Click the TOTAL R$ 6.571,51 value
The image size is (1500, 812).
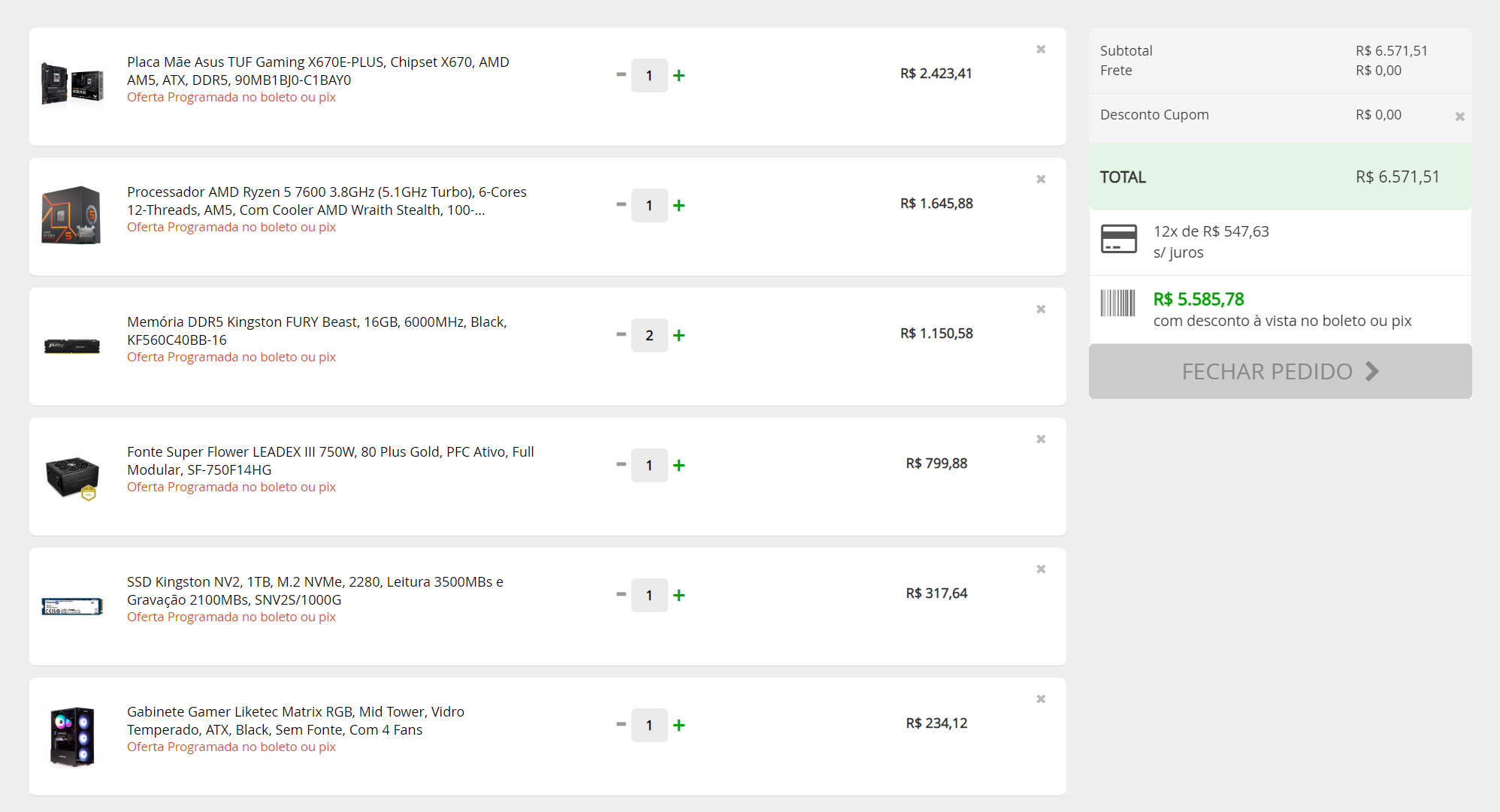pos(1397,177)
